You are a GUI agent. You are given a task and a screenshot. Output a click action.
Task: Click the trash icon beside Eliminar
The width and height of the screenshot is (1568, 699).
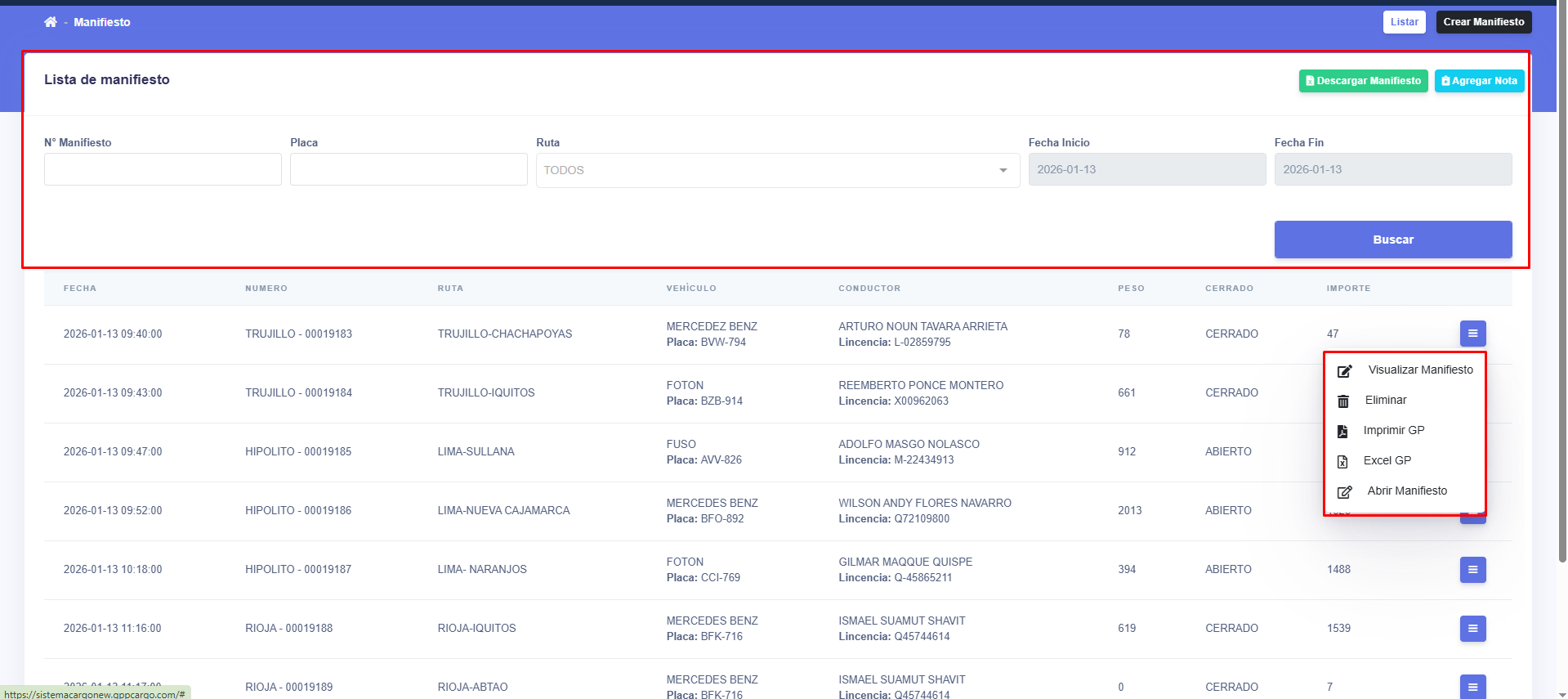click(x=1342, y=401)
